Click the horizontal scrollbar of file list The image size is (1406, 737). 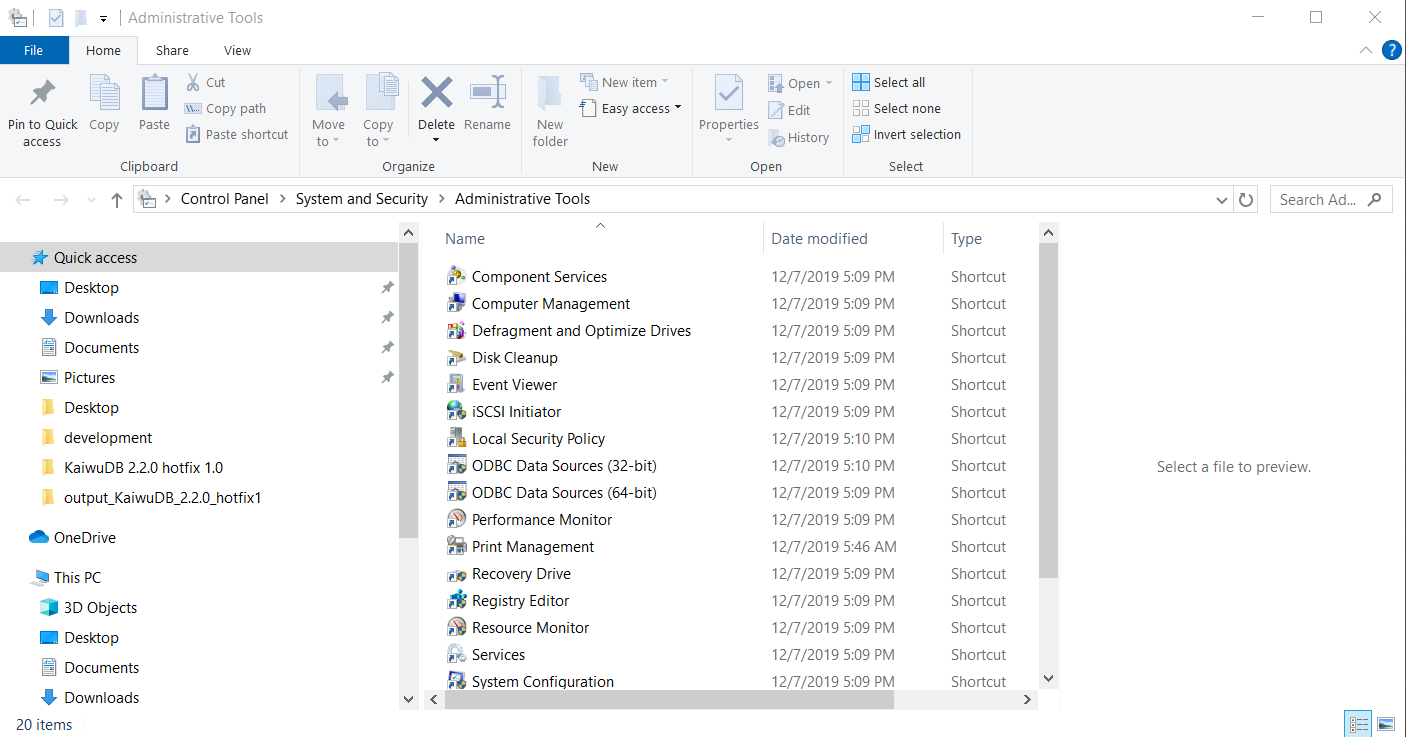point(668,701)
